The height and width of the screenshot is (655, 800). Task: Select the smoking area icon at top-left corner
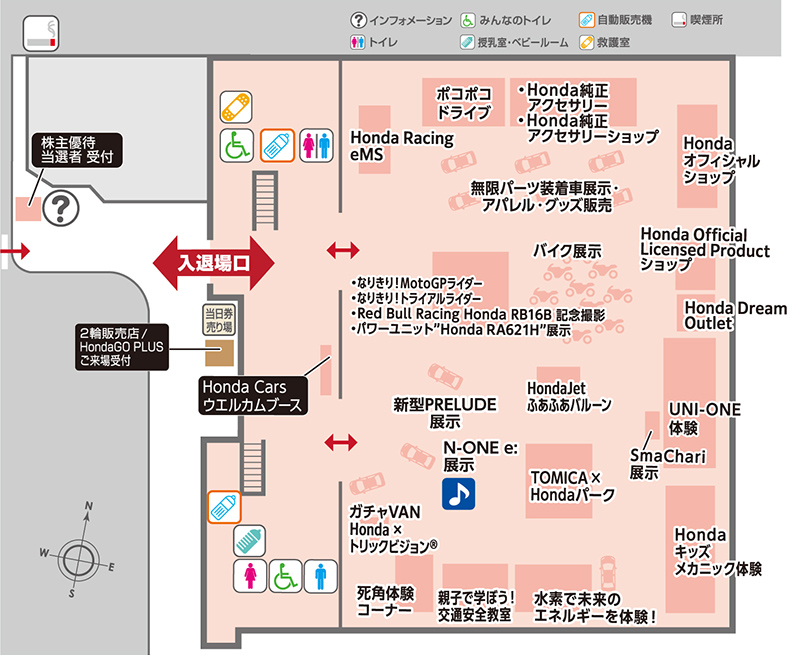point(41,32)
